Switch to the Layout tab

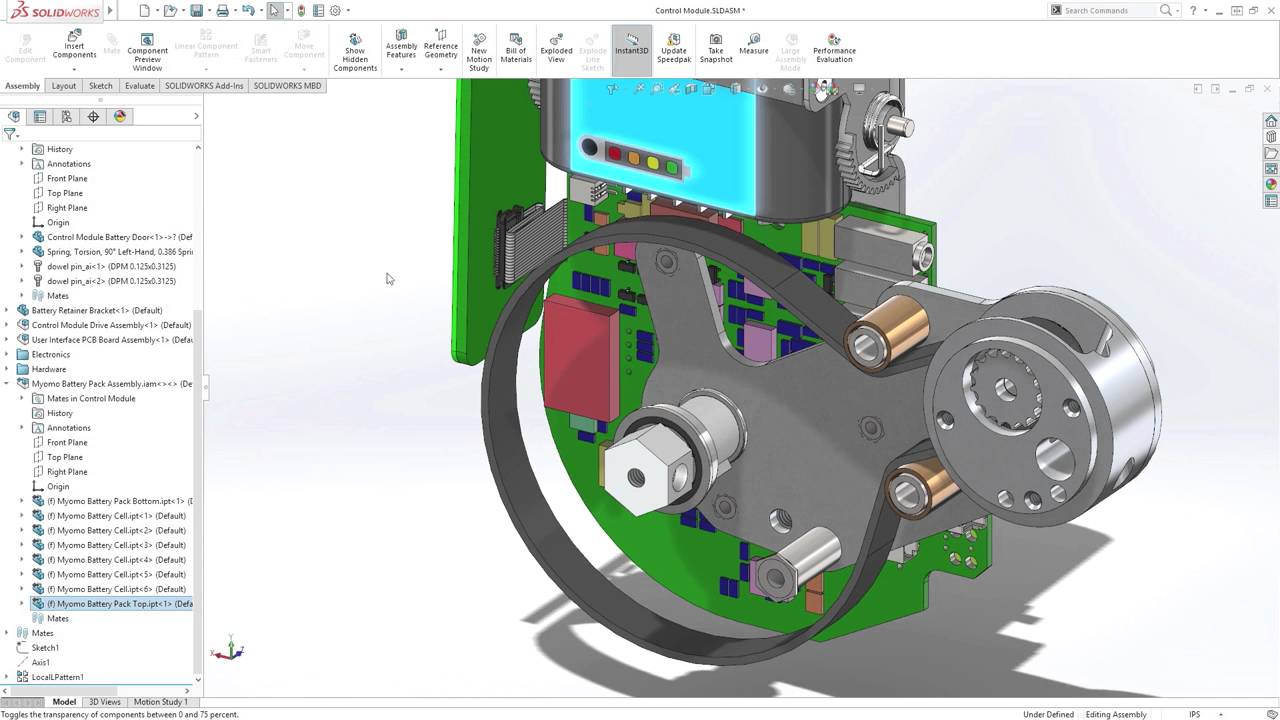click(64, 86)
